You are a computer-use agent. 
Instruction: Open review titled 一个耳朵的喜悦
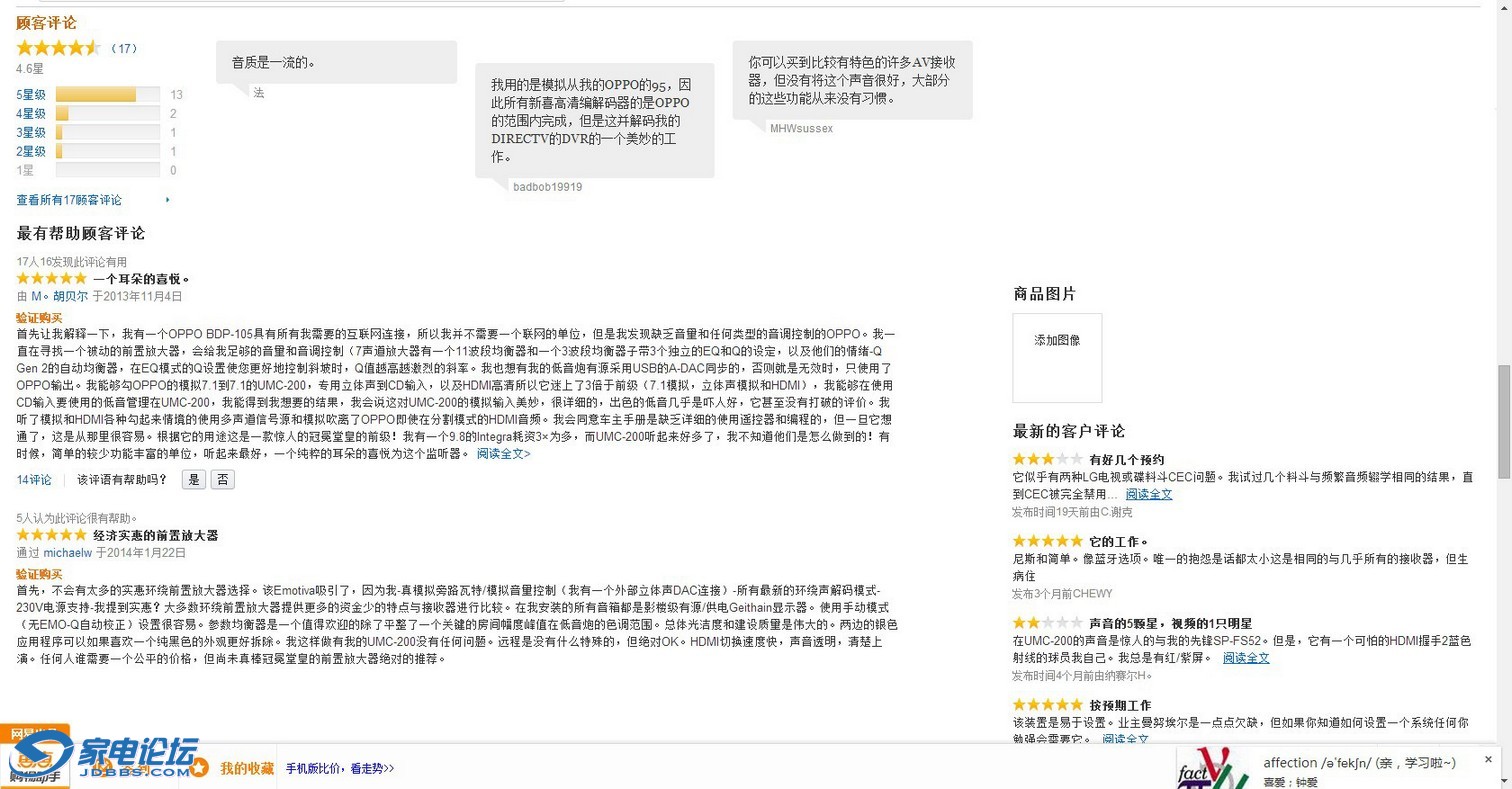pyautogui.click(x=142, y=279)
